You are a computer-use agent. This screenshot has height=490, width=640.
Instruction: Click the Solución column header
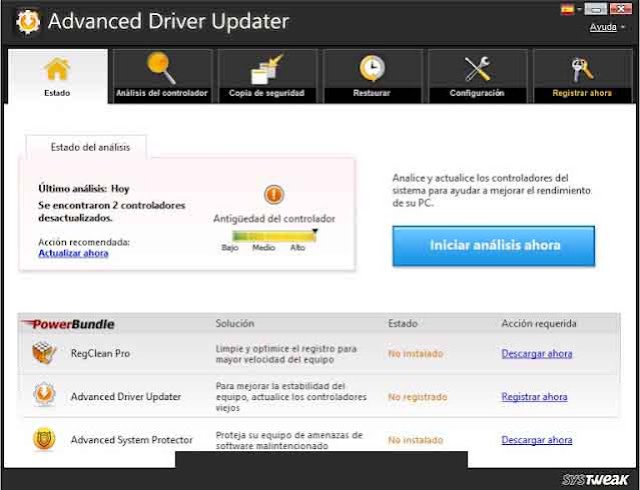pyautogui.click(x=235, y=324)
